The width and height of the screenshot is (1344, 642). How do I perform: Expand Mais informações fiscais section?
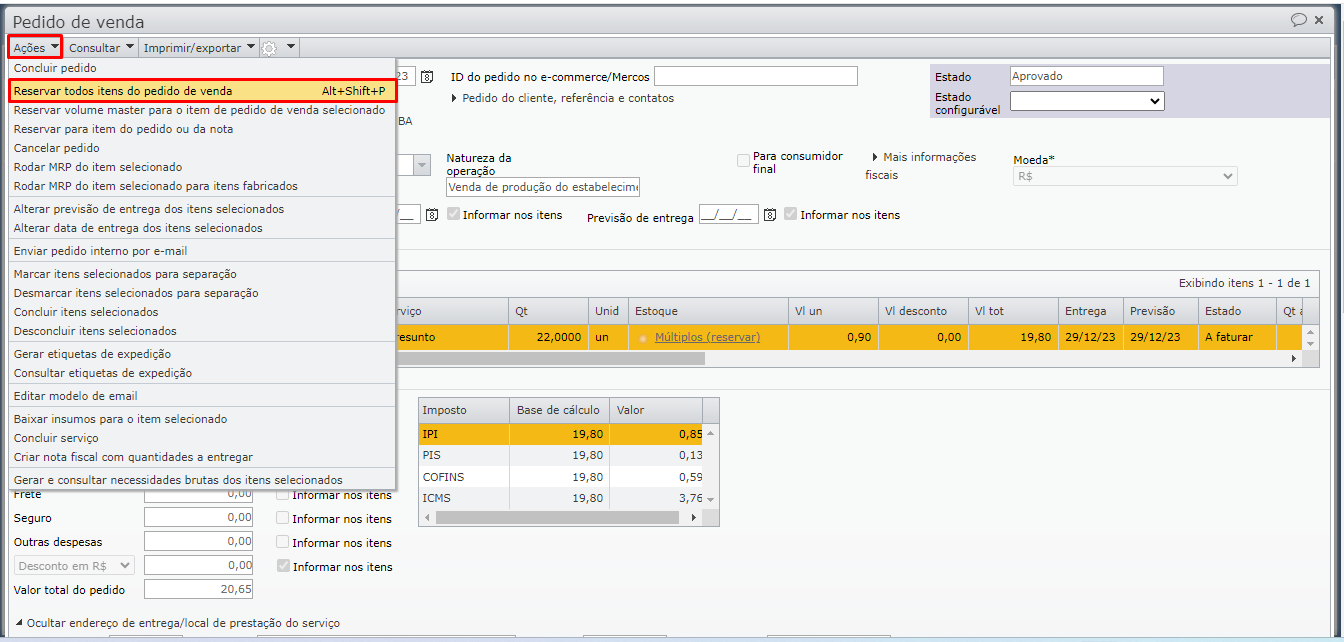point(876,157)
